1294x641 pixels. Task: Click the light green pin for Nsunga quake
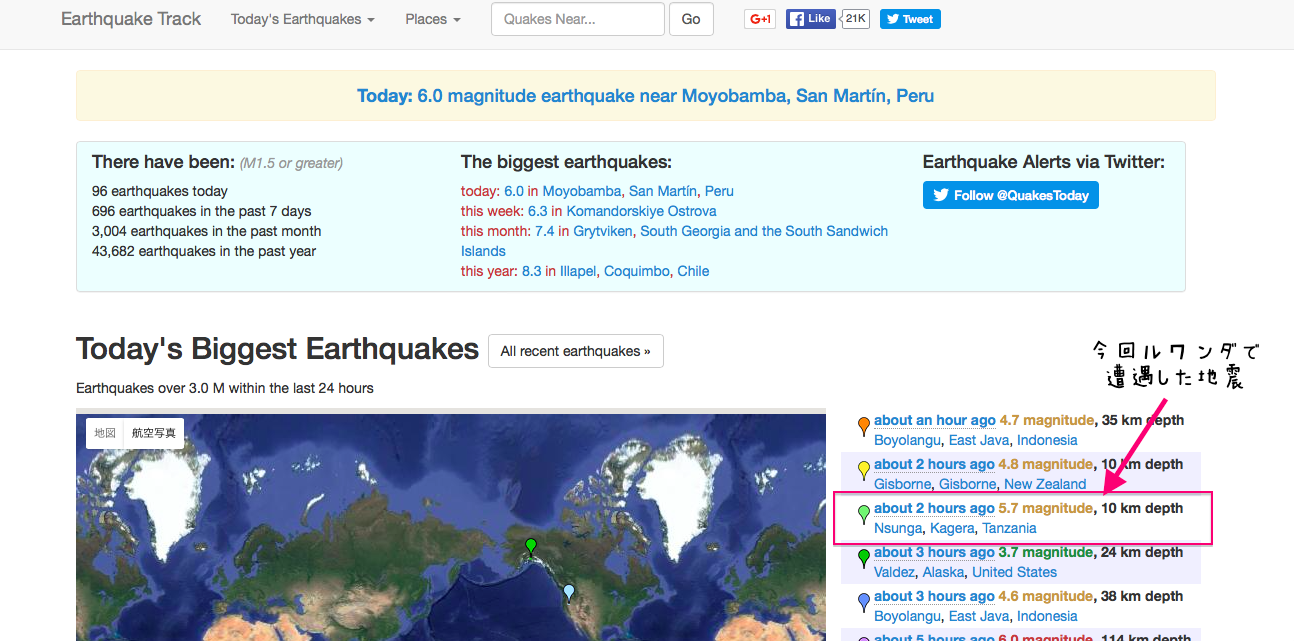[x=864, y=514]
